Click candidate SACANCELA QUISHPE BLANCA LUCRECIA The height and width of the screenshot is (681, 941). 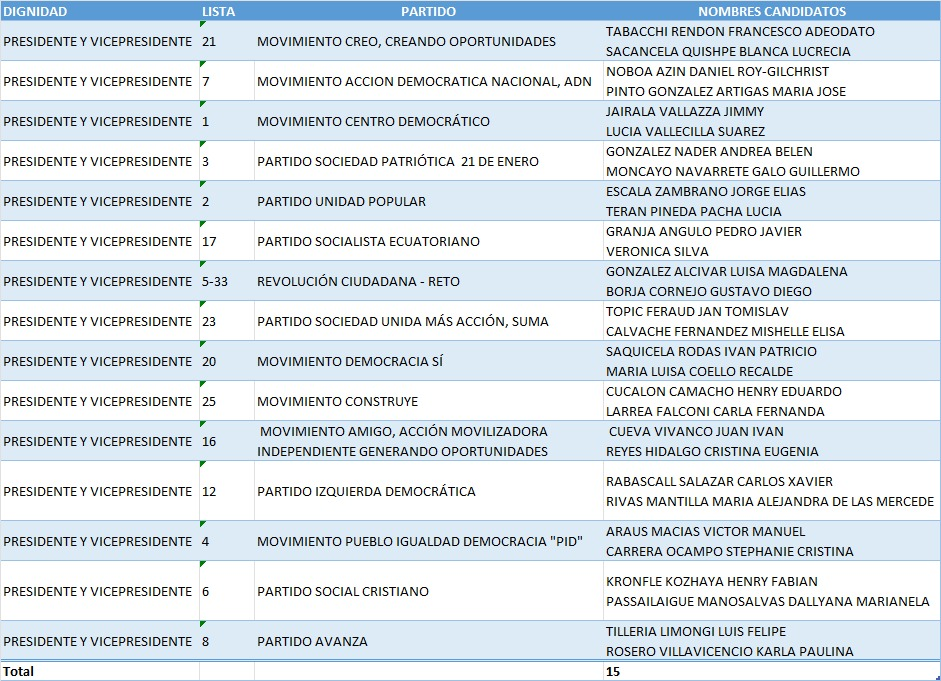coord(728,52)
